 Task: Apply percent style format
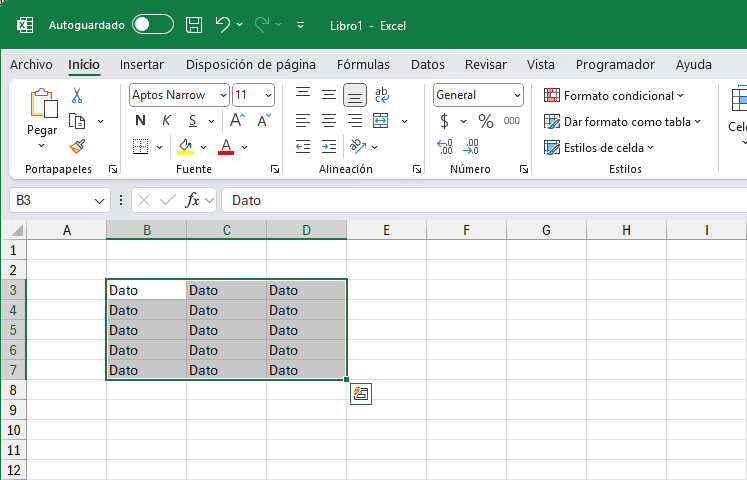tap(486, 121)
